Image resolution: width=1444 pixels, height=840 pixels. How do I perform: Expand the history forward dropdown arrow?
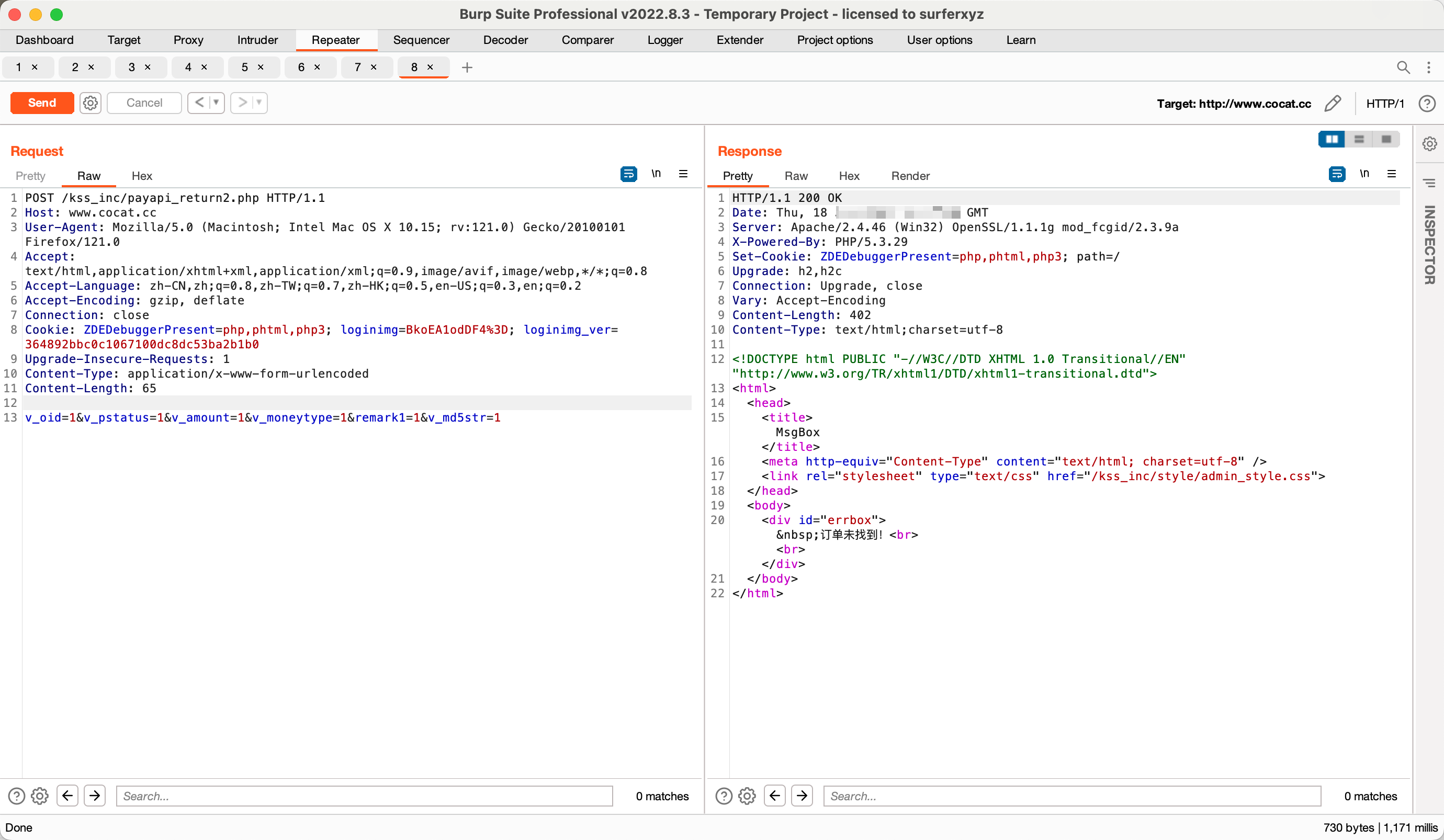(x=259, y=103)
